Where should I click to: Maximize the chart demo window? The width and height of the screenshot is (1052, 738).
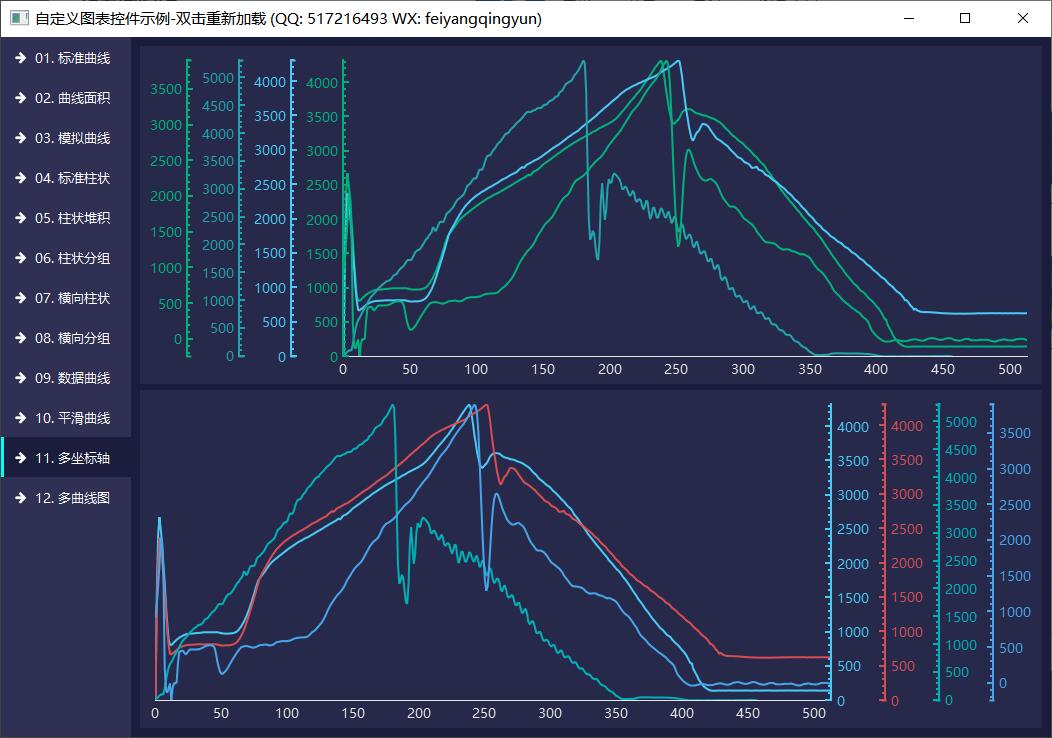point(965,18)
